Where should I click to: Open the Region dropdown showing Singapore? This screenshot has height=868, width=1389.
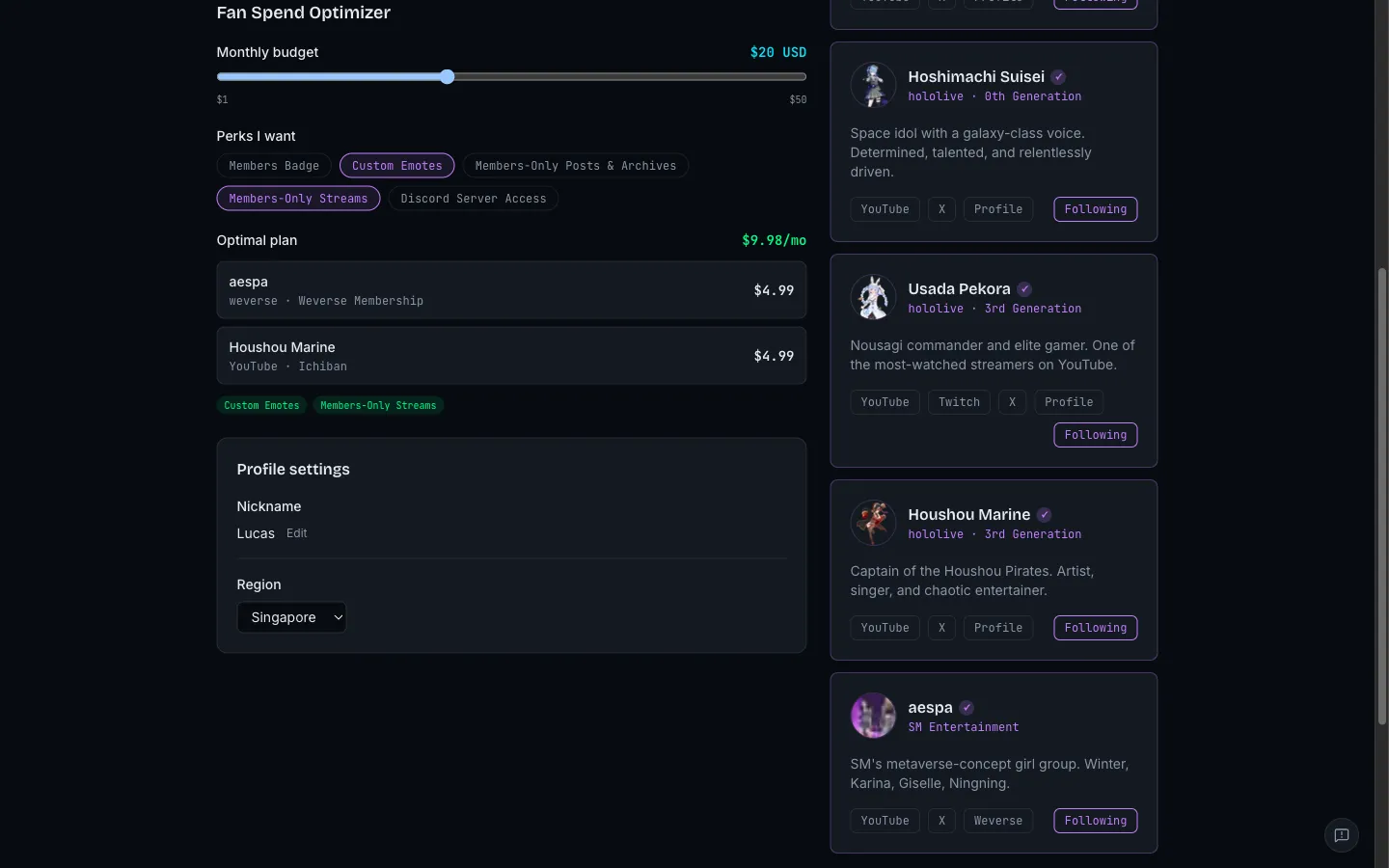pyautogui.click(x=291, y=617)
